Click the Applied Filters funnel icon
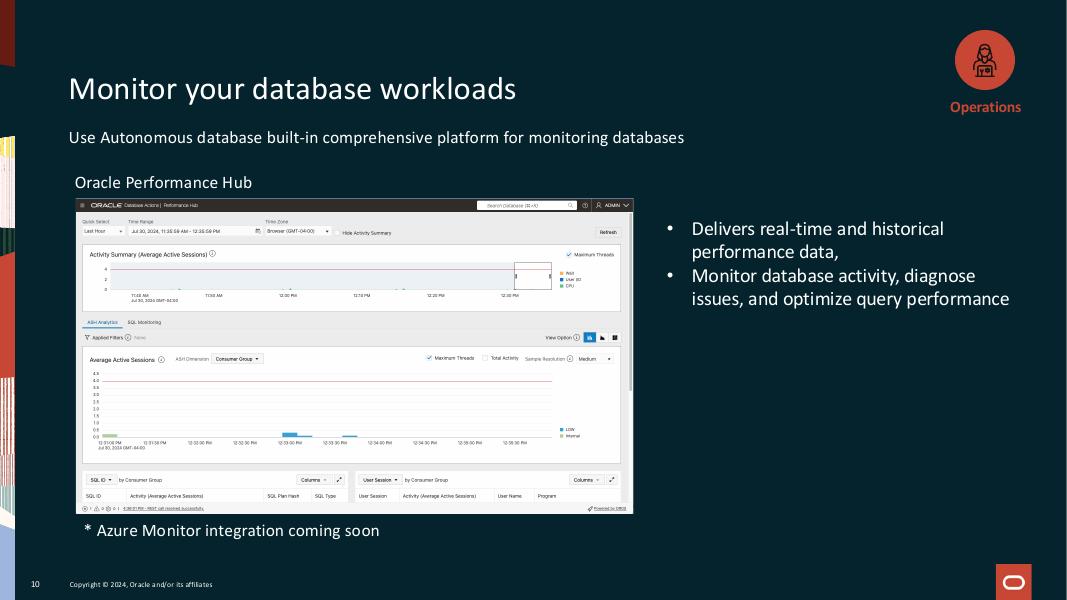This screenshot has height=600, width=1067. coord(87,337)
